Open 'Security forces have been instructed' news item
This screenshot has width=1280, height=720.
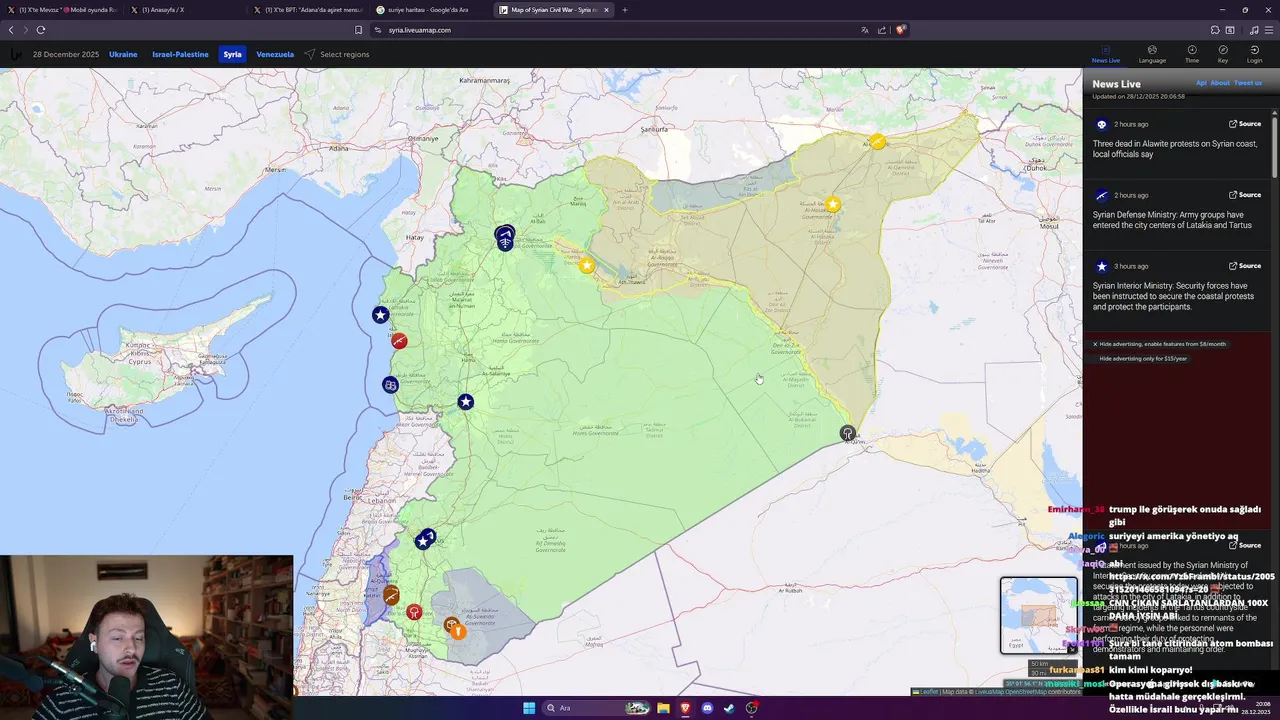(1173, 296)
